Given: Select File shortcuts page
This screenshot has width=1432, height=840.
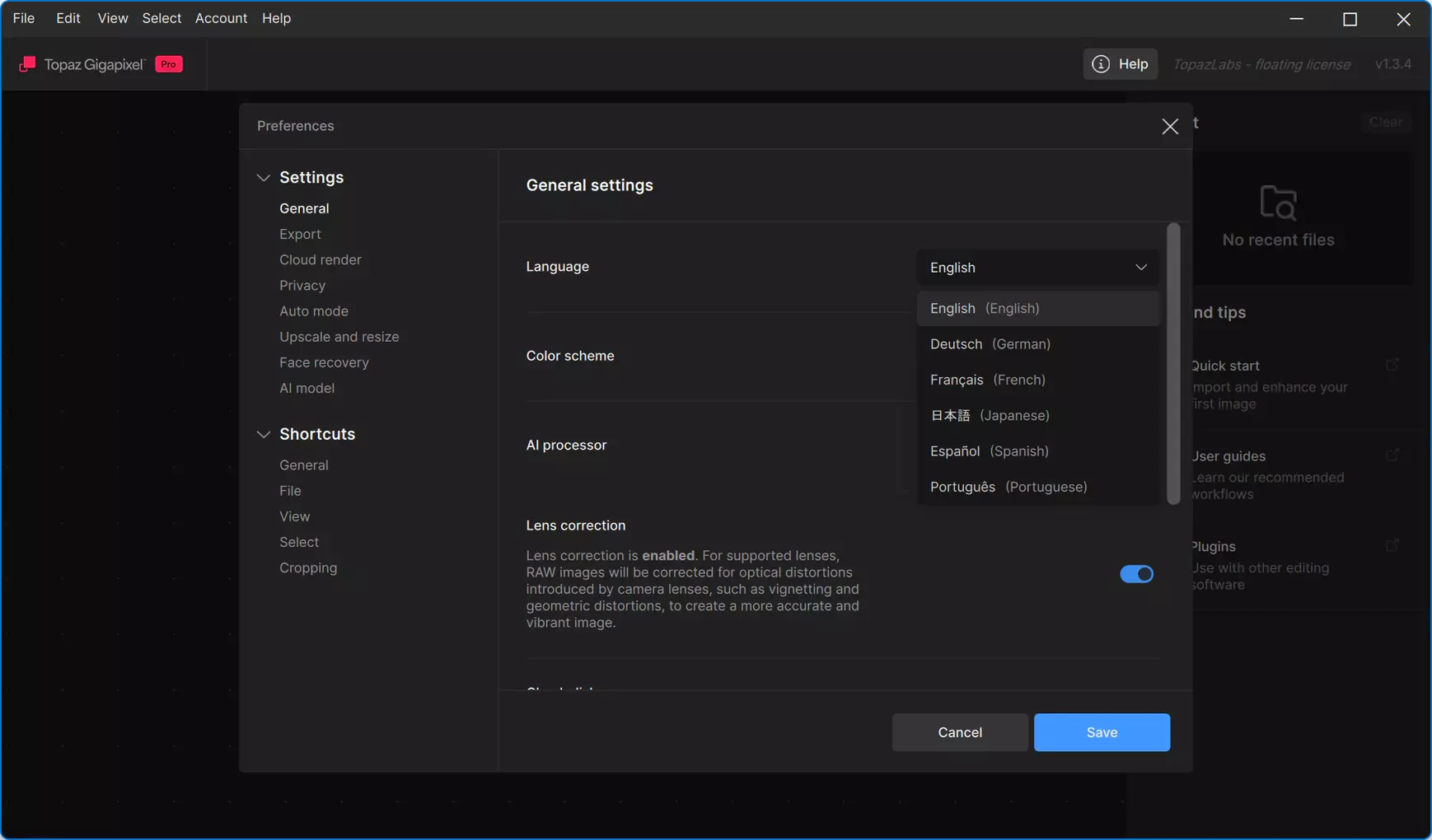Looking at the screenshot, I should (290, 491).
